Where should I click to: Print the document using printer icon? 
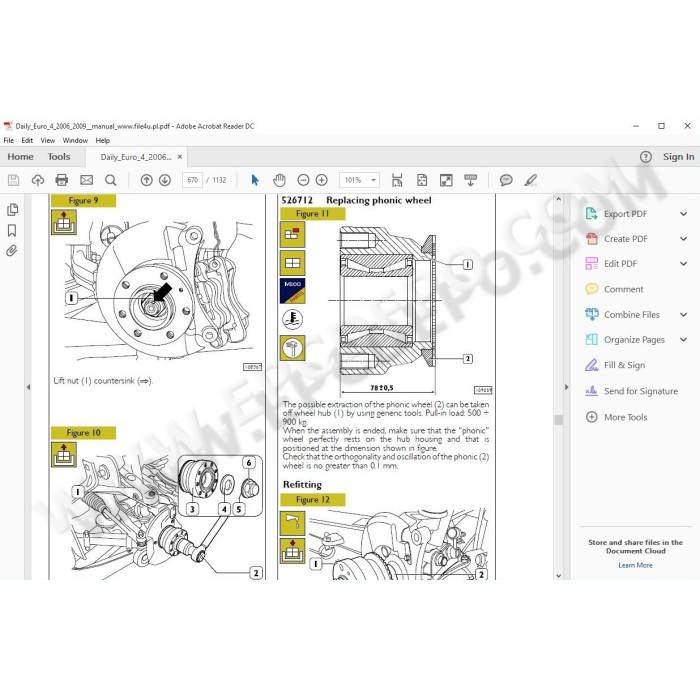[62, 180]
